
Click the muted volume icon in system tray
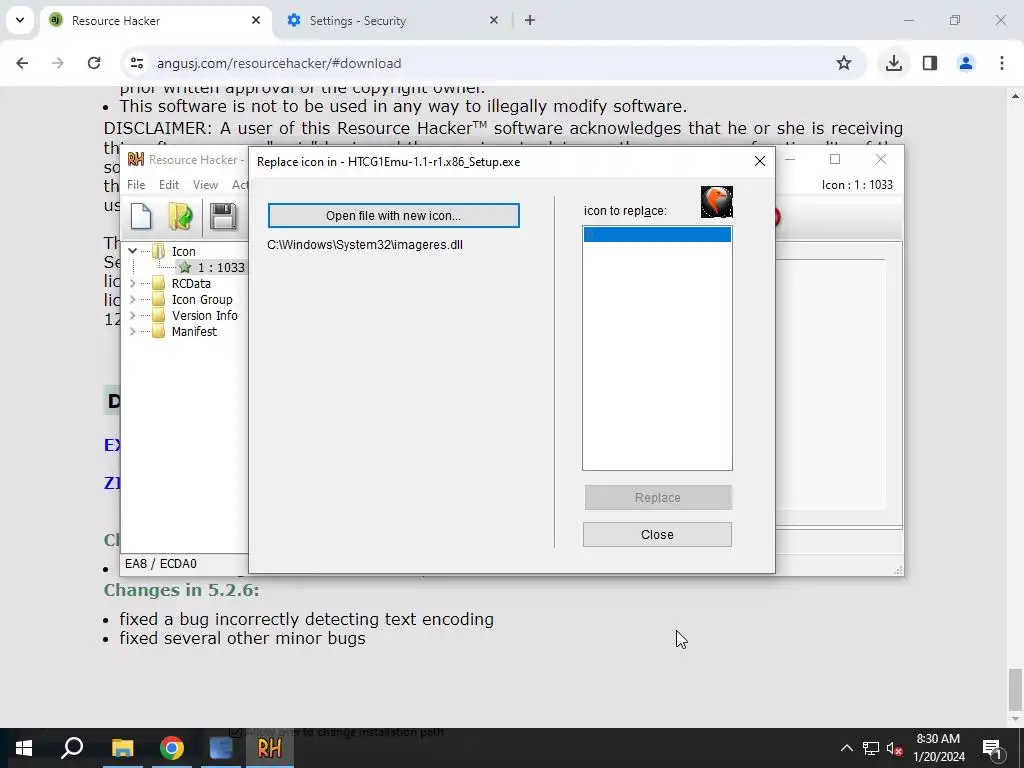tap(895, 748)
